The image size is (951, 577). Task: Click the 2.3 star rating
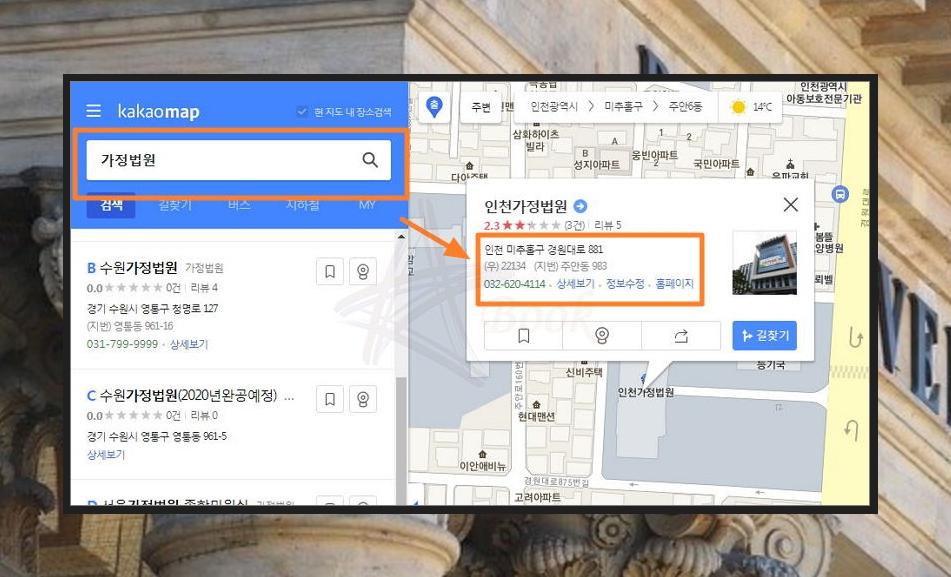point(522,225)
